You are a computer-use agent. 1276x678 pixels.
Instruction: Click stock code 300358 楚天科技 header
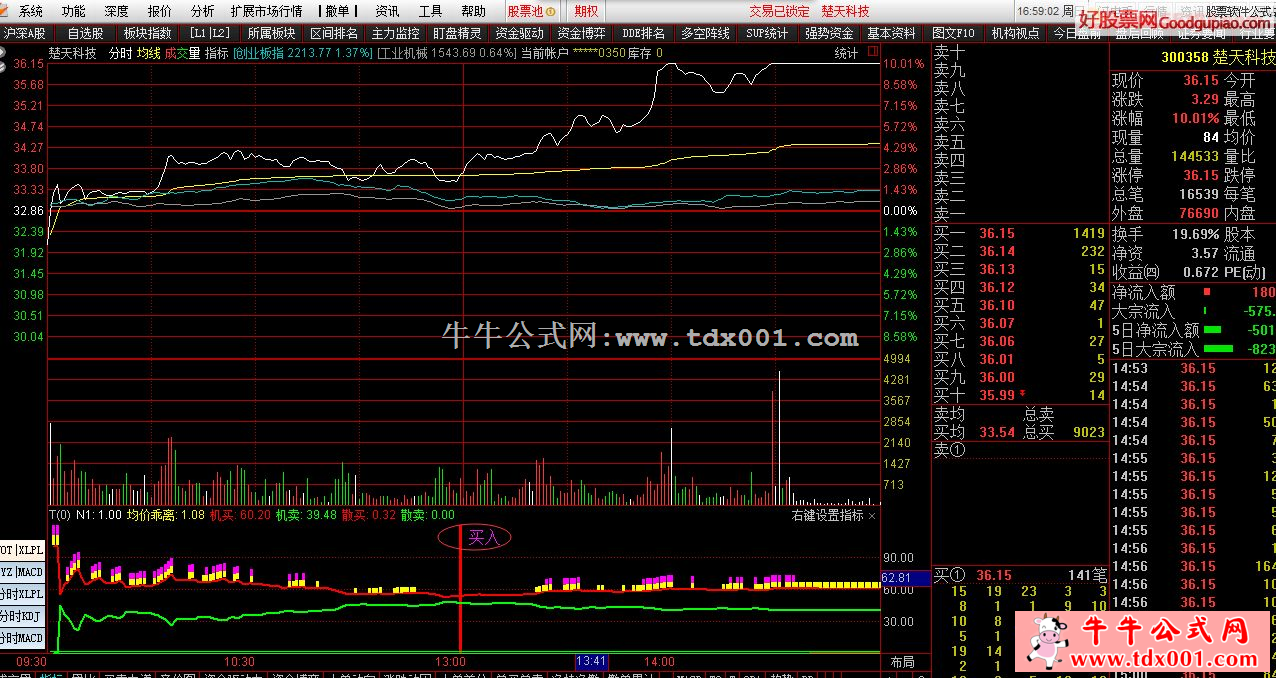(x=1217, y=58)
